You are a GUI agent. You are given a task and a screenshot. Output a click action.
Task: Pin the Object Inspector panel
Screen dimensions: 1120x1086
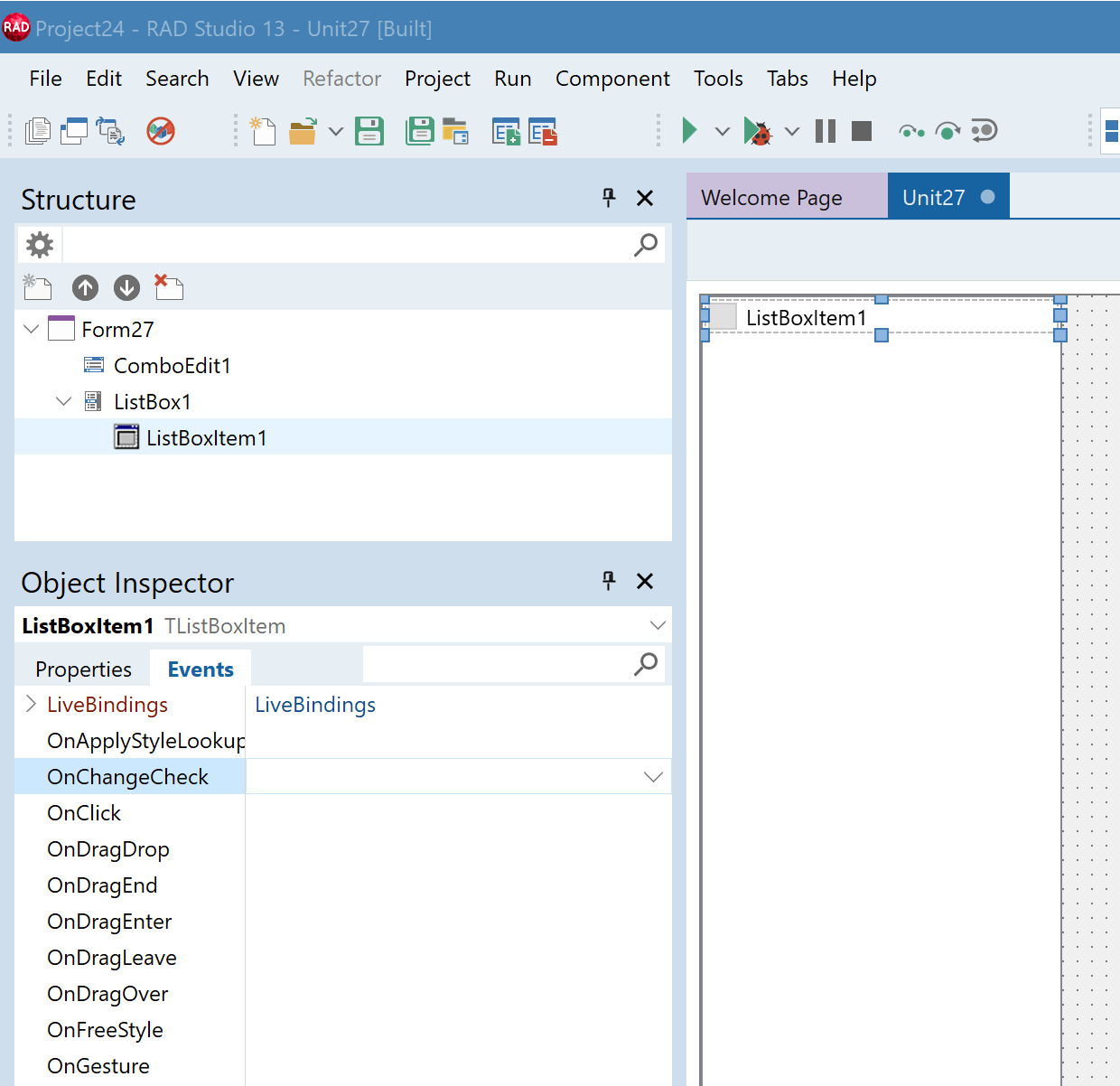click(609, 581)
